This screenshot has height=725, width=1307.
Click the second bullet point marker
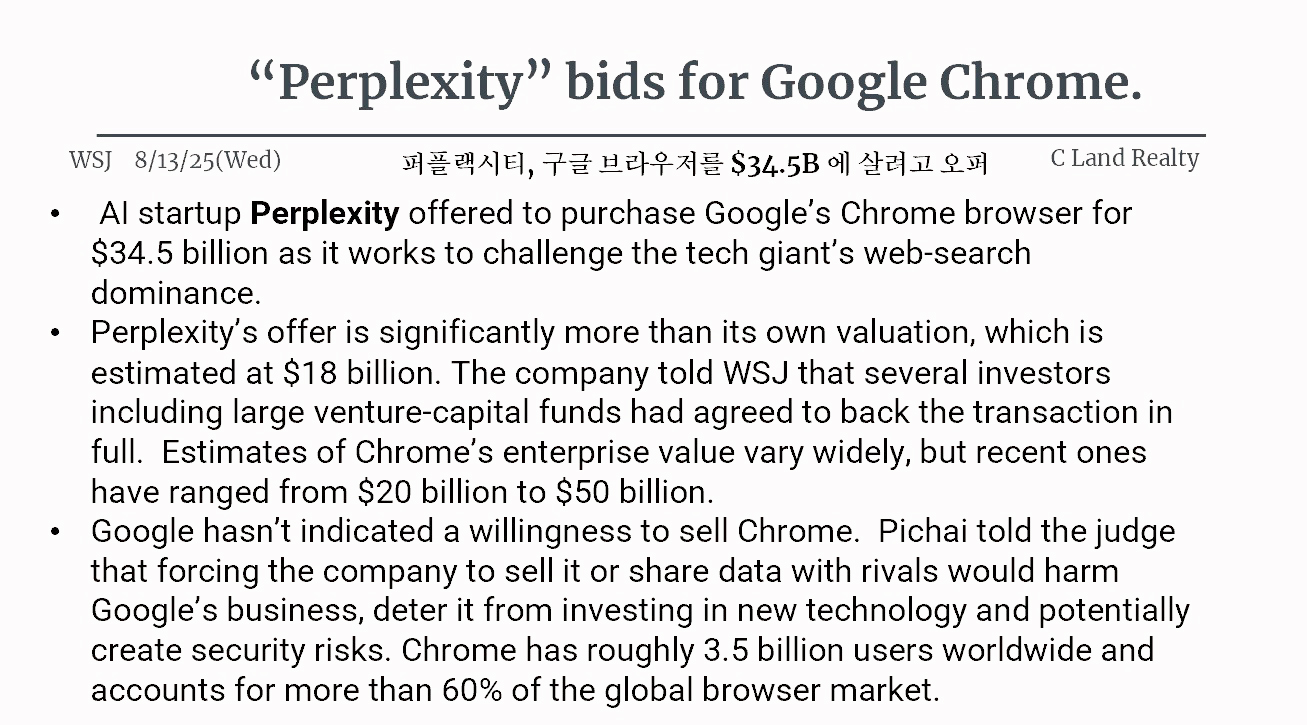[55, 333]
